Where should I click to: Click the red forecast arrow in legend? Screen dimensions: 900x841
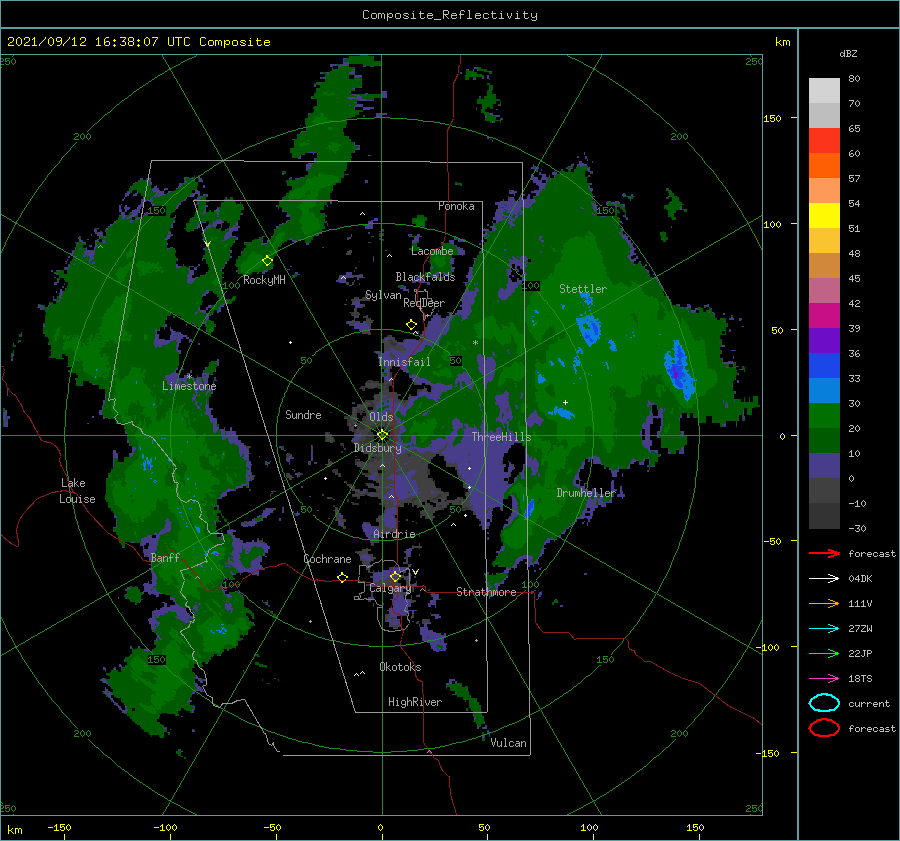tap(824, 553)
